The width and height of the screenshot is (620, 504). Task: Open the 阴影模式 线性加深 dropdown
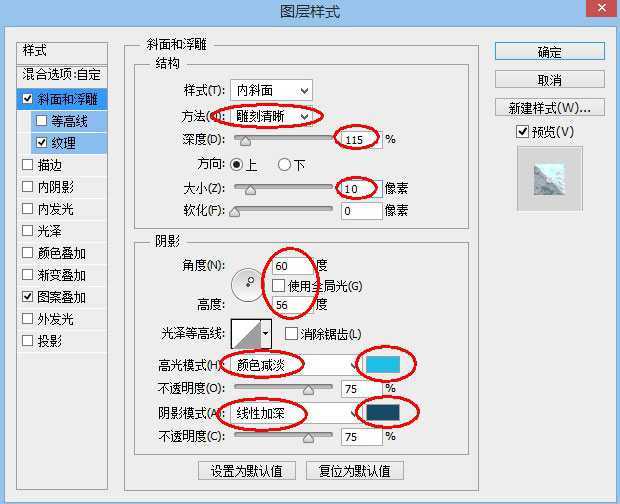click(x=295, y=413)
